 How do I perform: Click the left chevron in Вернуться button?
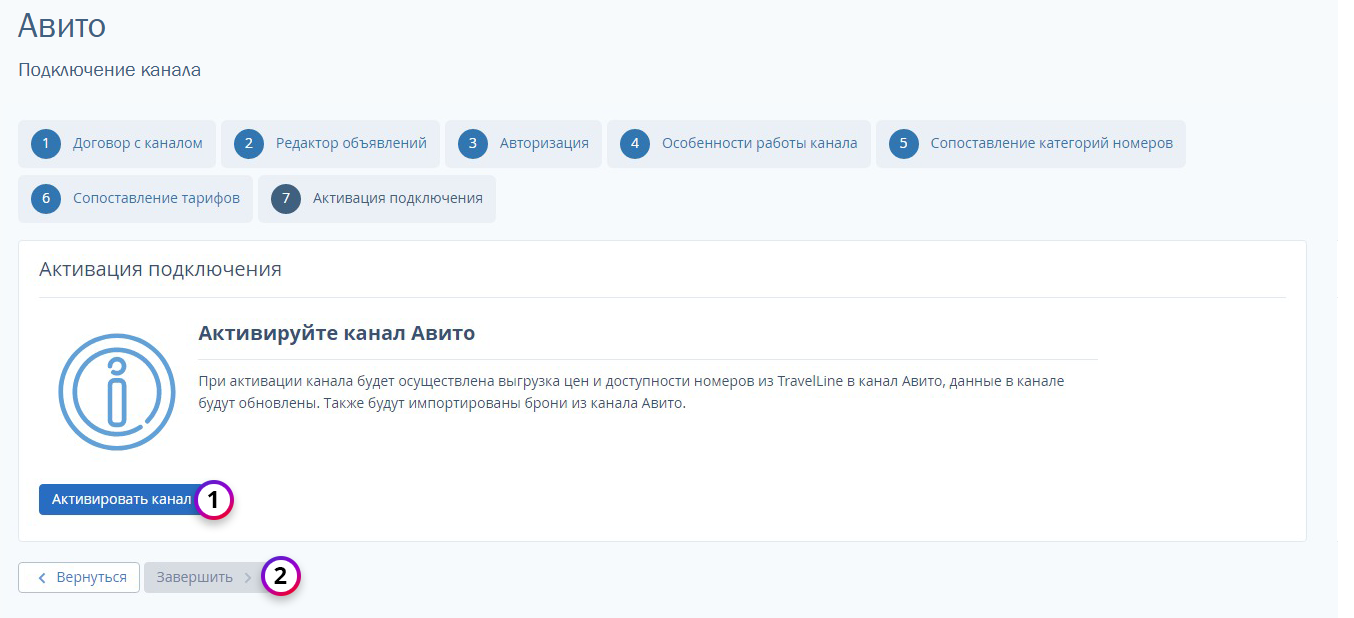point(42,578)
